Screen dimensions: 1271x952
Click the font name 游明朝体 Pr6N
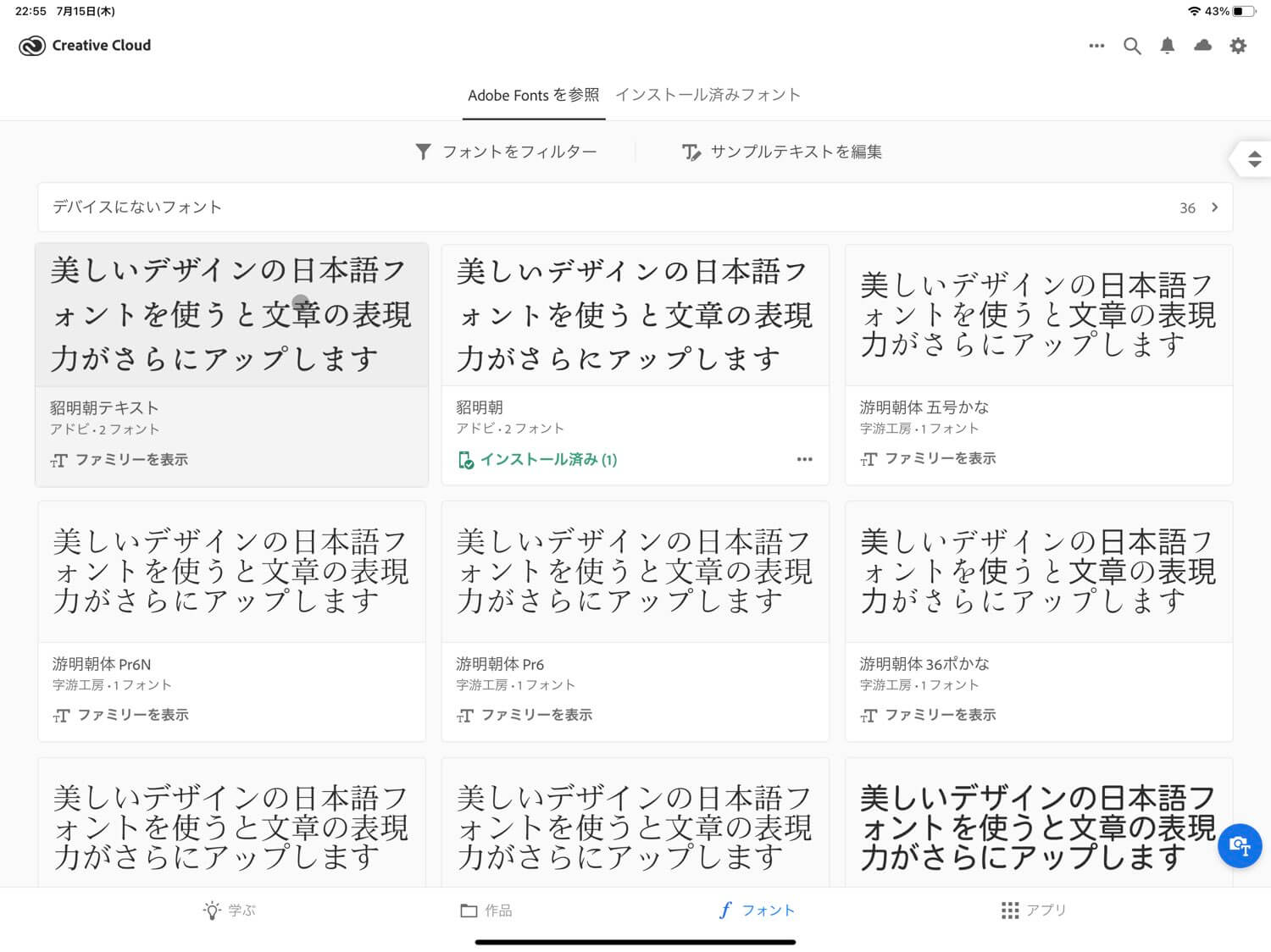click(102, 664)
